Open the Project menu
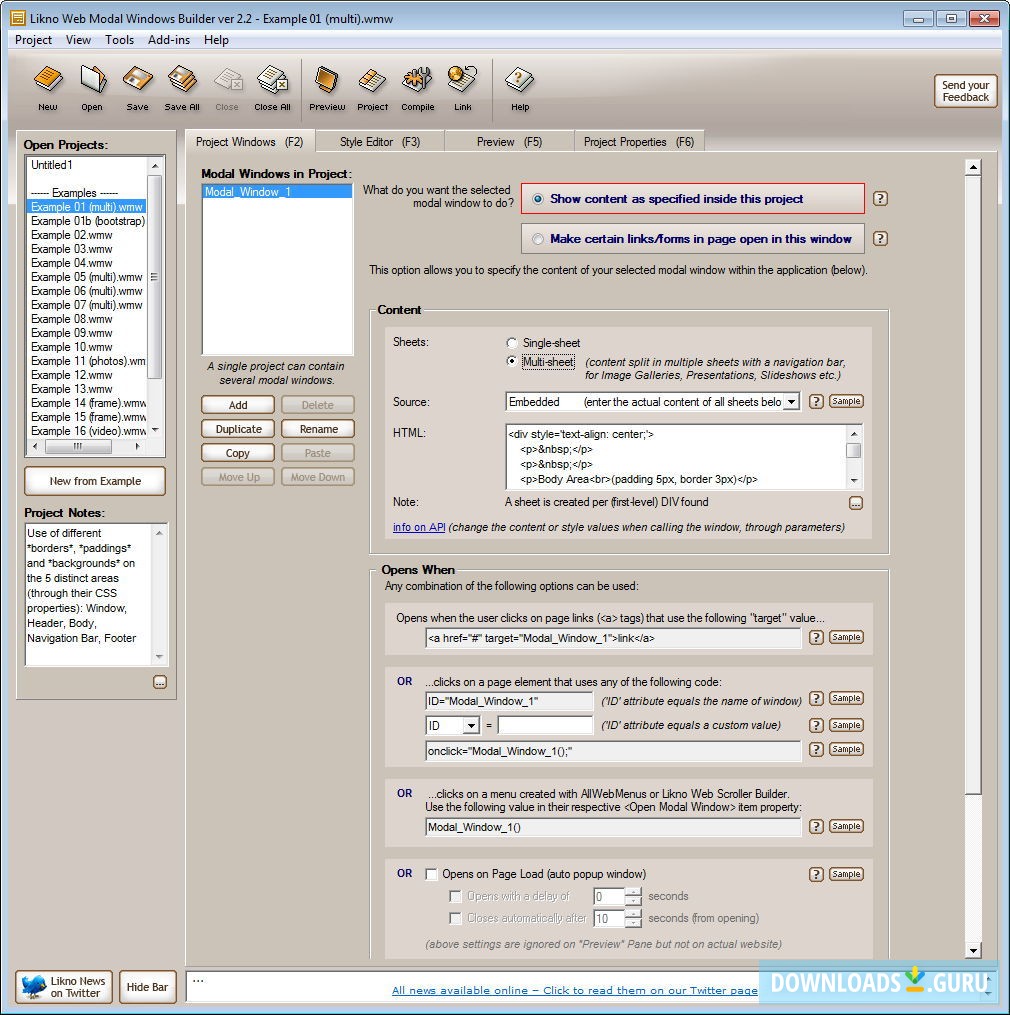This screenshot has width=1010, height=1015. (x=33, y=40)
